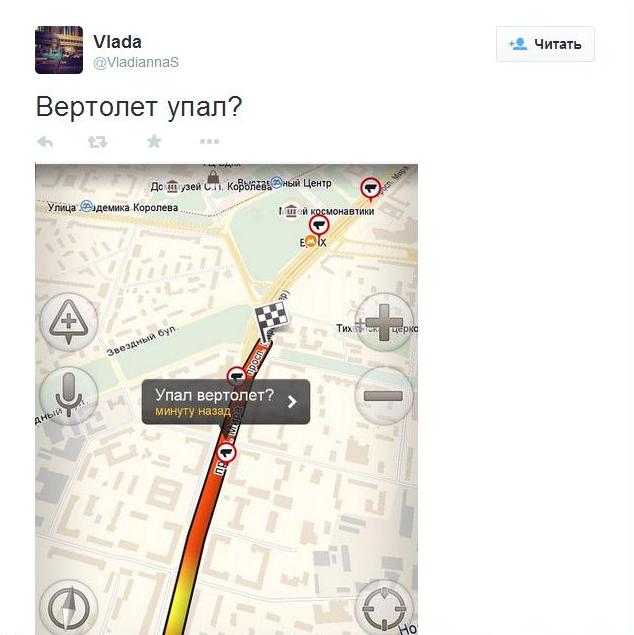
Task: Tap the microphone voice input button
Action: [x=69, y=396]
